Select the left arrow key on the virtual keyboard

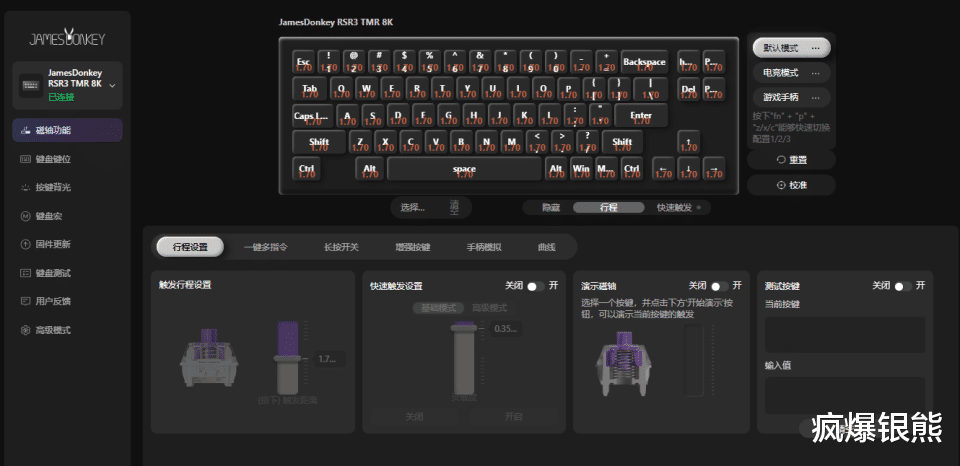coord(664,168)
